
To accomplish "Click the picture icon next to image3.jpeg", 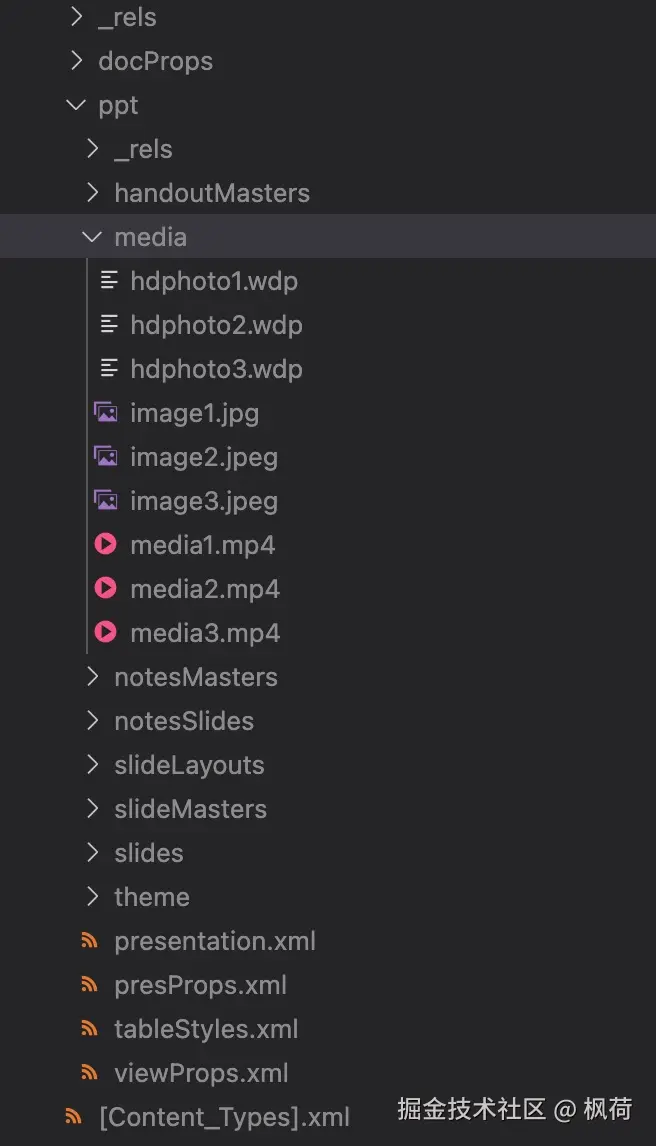I will tap(106, 501).
